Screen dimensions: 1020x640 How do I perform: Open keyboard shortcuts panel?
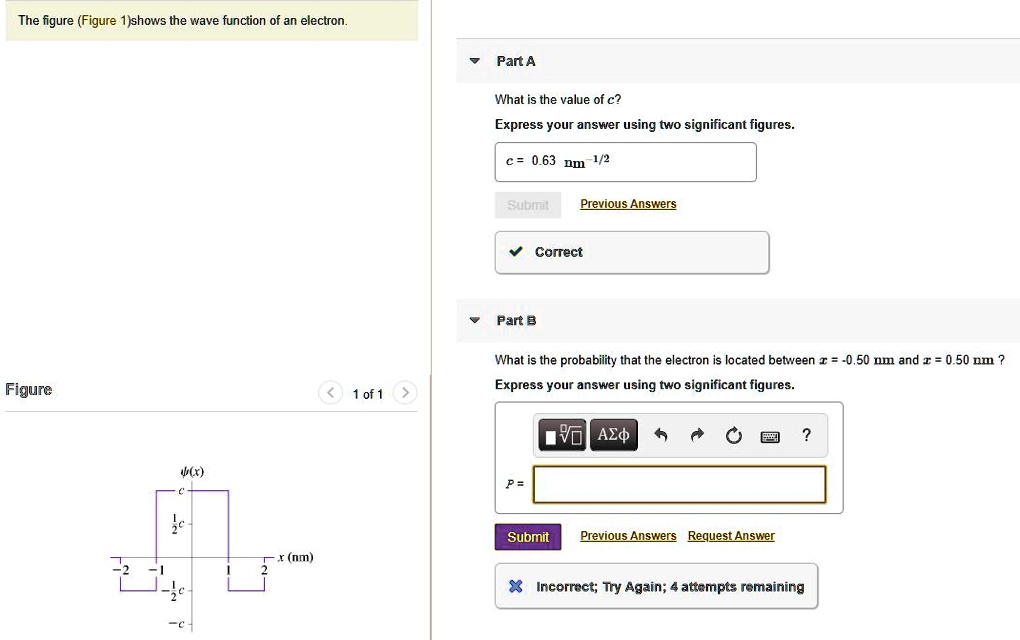click(x=770, y=436)
